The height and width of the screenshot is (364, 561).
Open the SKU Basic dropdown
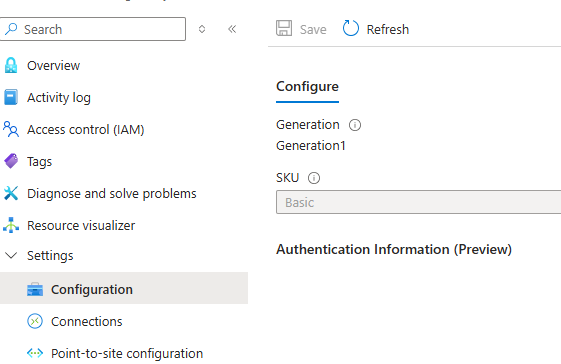419,202
